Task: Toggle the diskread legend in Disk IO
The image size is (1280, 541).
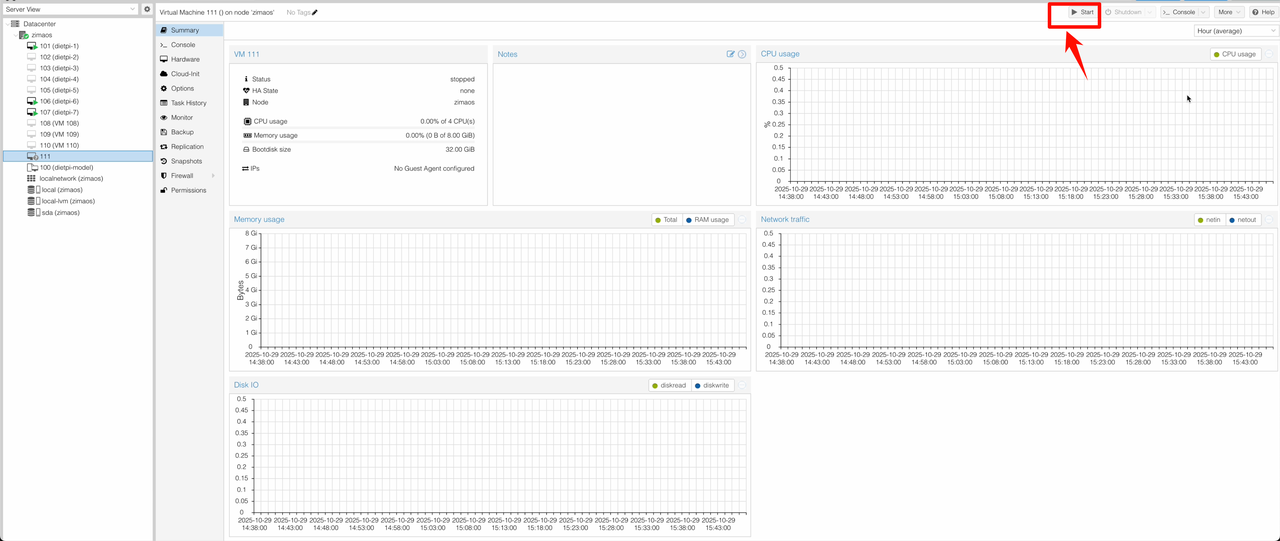Action: [669, 385]
